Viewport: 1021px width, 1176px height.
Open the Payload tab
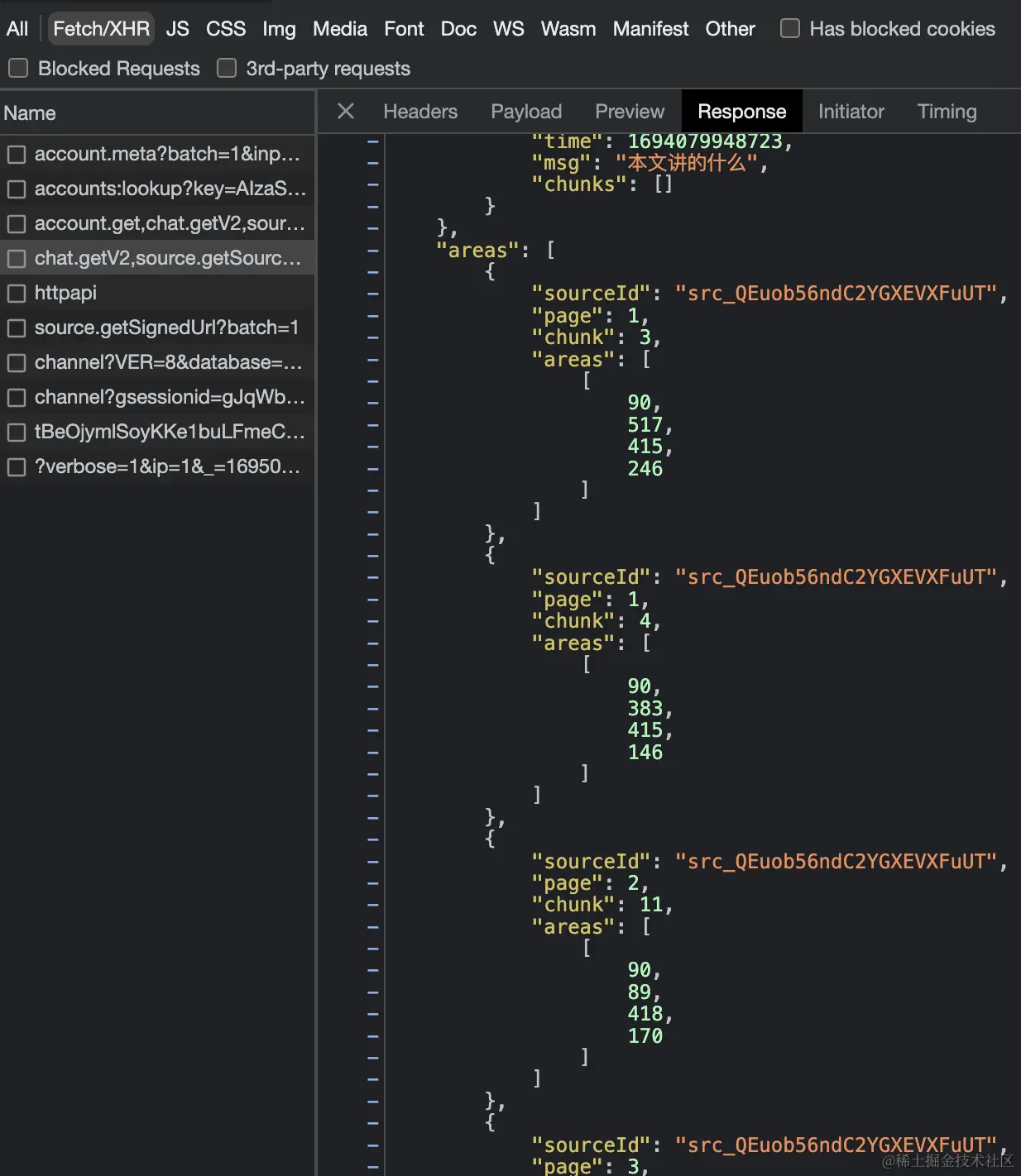point(526,112)
